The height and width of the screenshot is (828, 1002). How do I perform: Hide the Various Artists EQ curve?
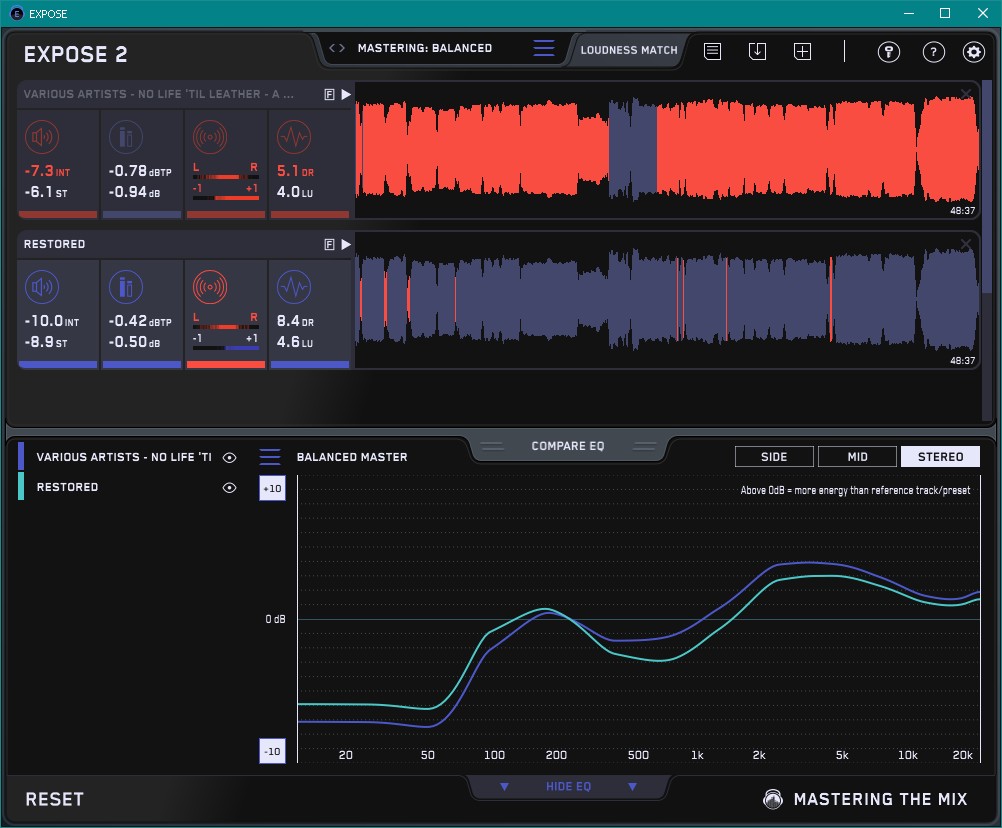click(x=230, y=457)
